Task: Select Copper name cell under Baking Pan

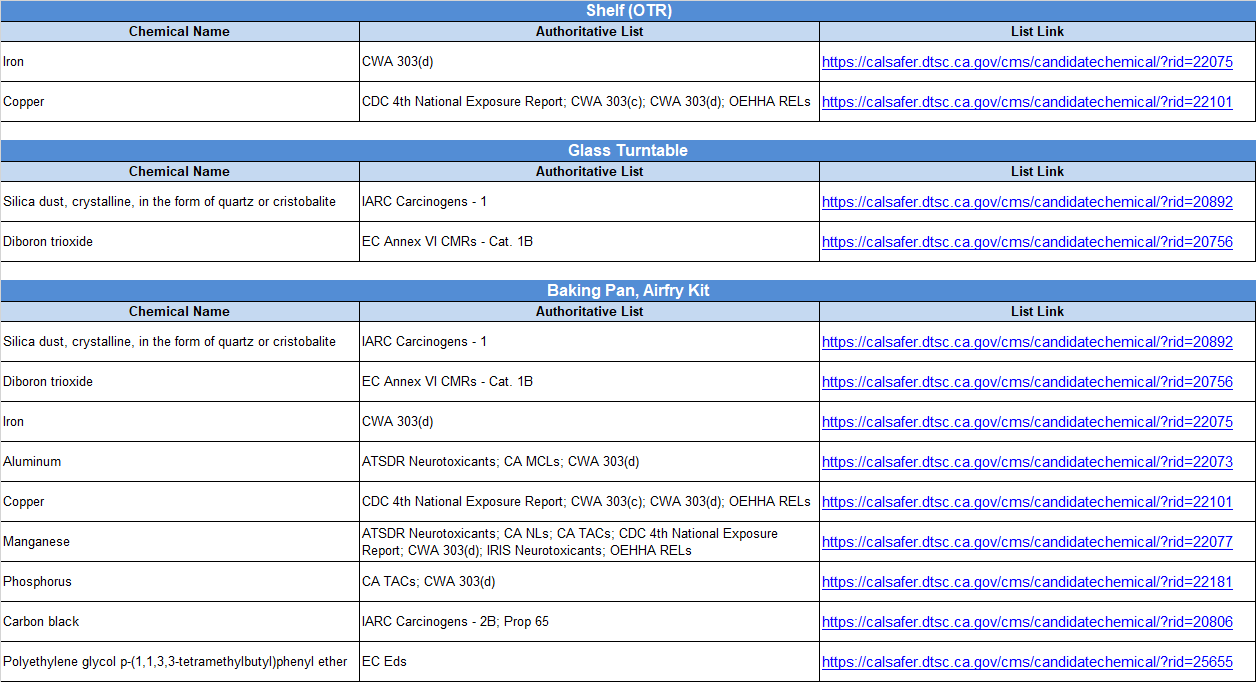Action: (180, 502)
